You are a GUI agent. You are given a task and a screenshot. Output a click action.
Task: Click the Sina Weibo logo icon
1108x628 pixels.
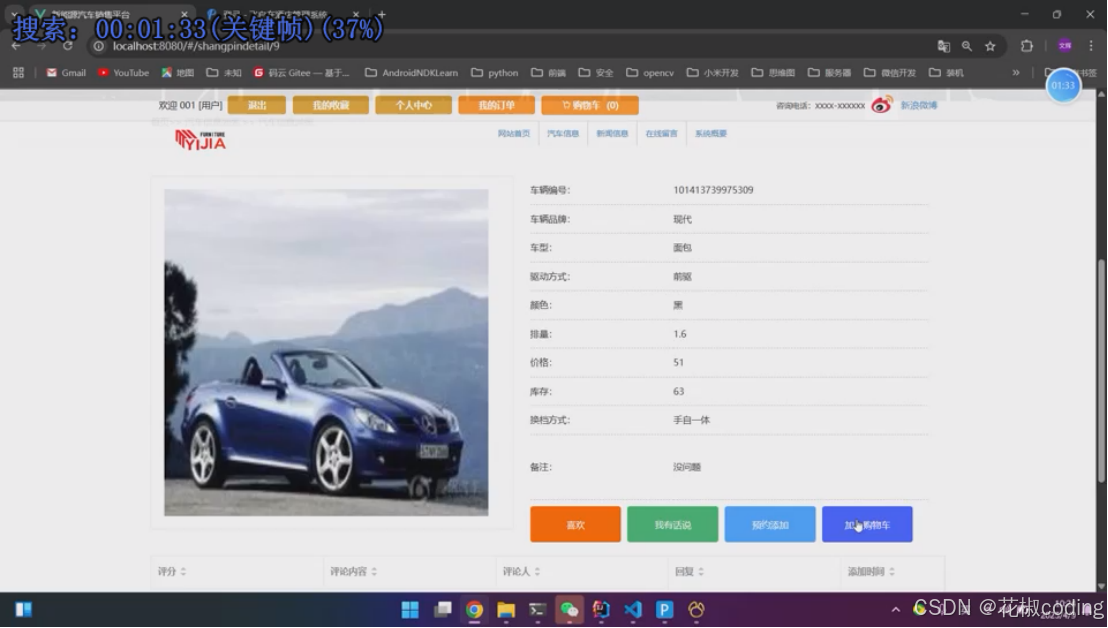pos(882,105)
